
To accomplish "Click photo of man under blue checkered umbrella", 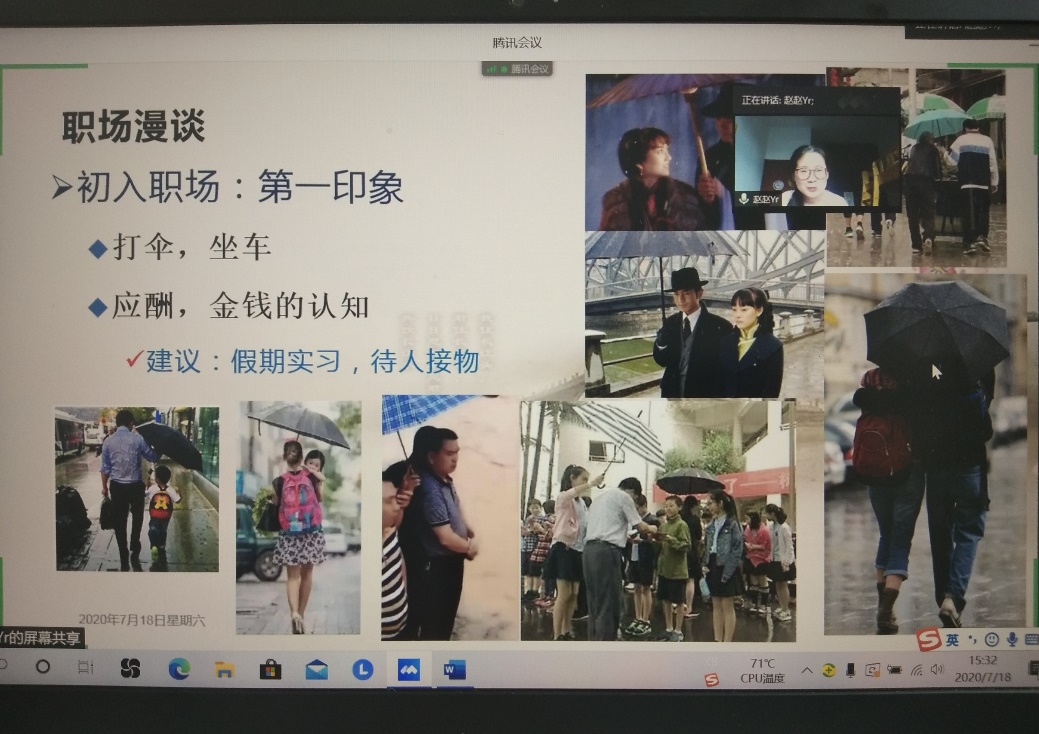I will pos(450,518).
